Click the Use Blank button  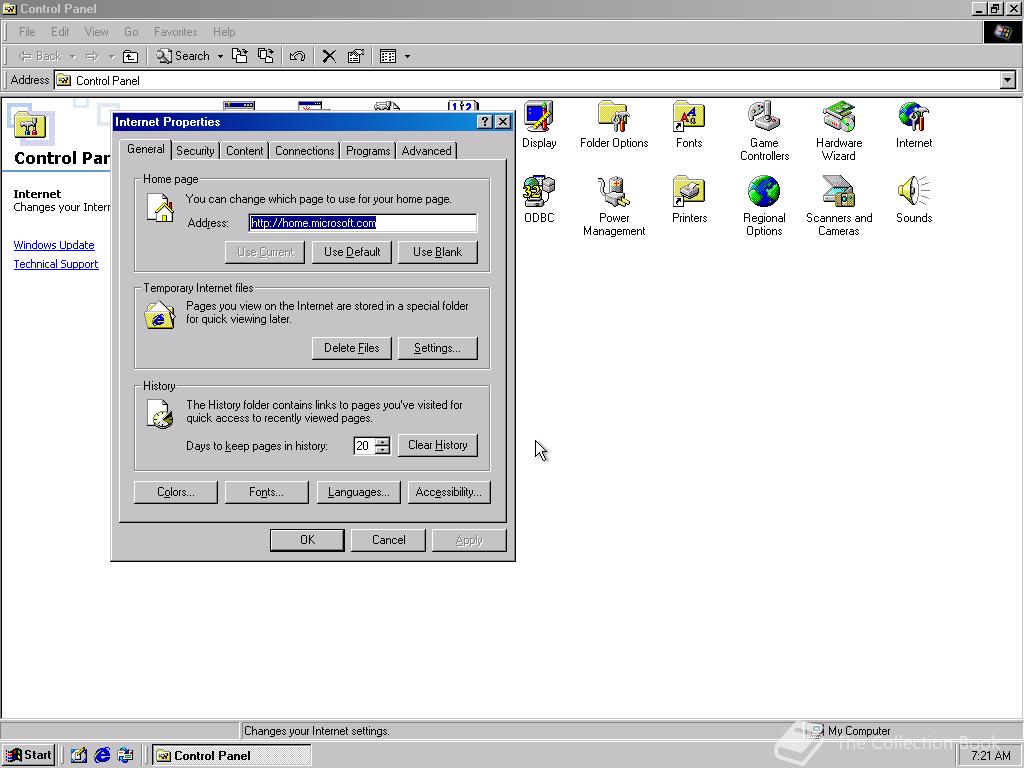point(438,252)
